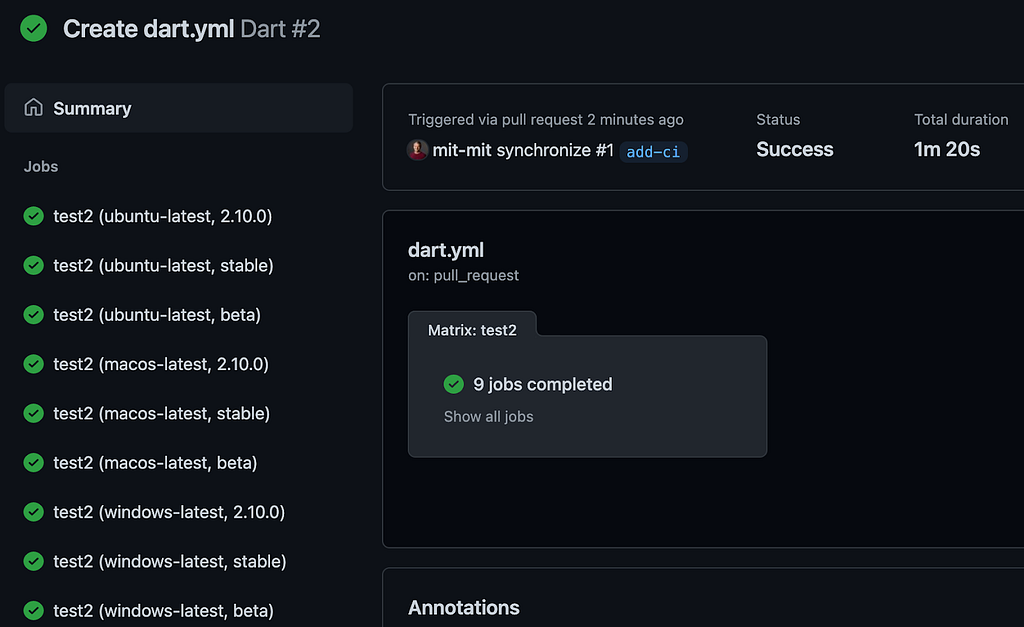
Task: Click status icon of windows-latest beta job
Action: point(34,610)
